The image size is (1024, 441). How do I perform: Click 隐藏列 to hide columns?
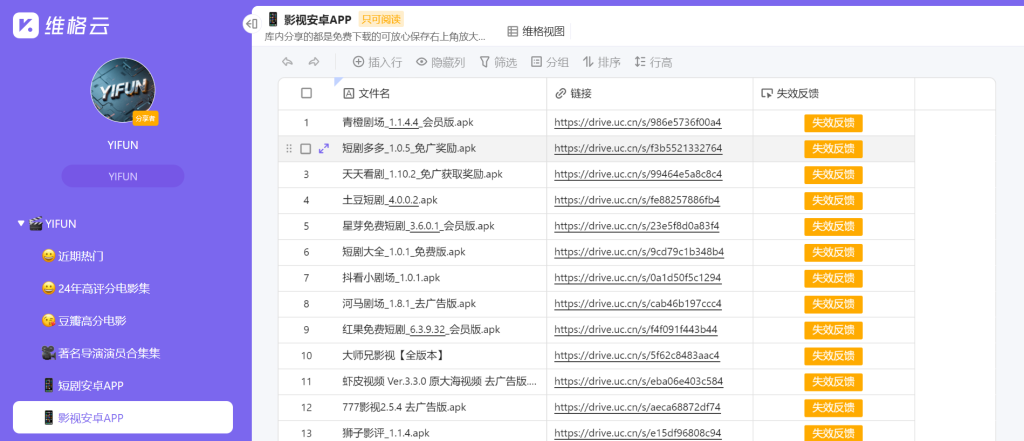point(441,62)
